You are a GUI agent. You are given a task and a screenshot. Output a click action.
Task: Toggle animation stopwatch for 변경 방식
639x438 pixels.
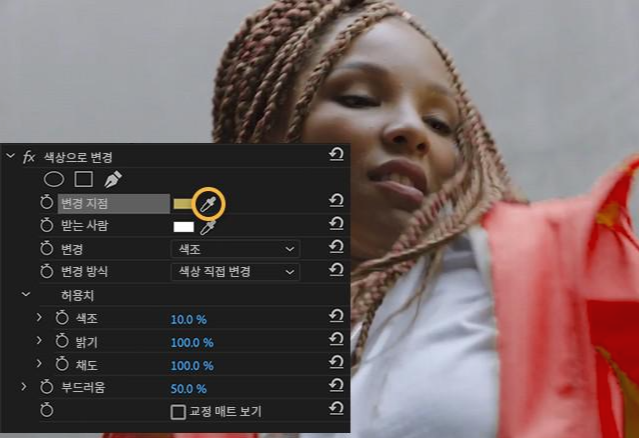click(x=46, y=271)
